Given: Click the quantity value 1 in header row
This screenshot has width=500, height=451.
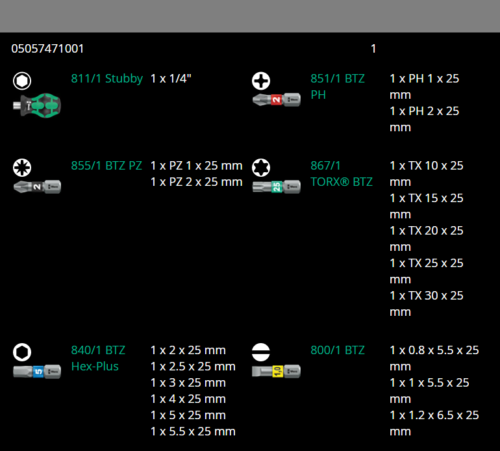Looking at the screenshot, I should pos(373,49).
